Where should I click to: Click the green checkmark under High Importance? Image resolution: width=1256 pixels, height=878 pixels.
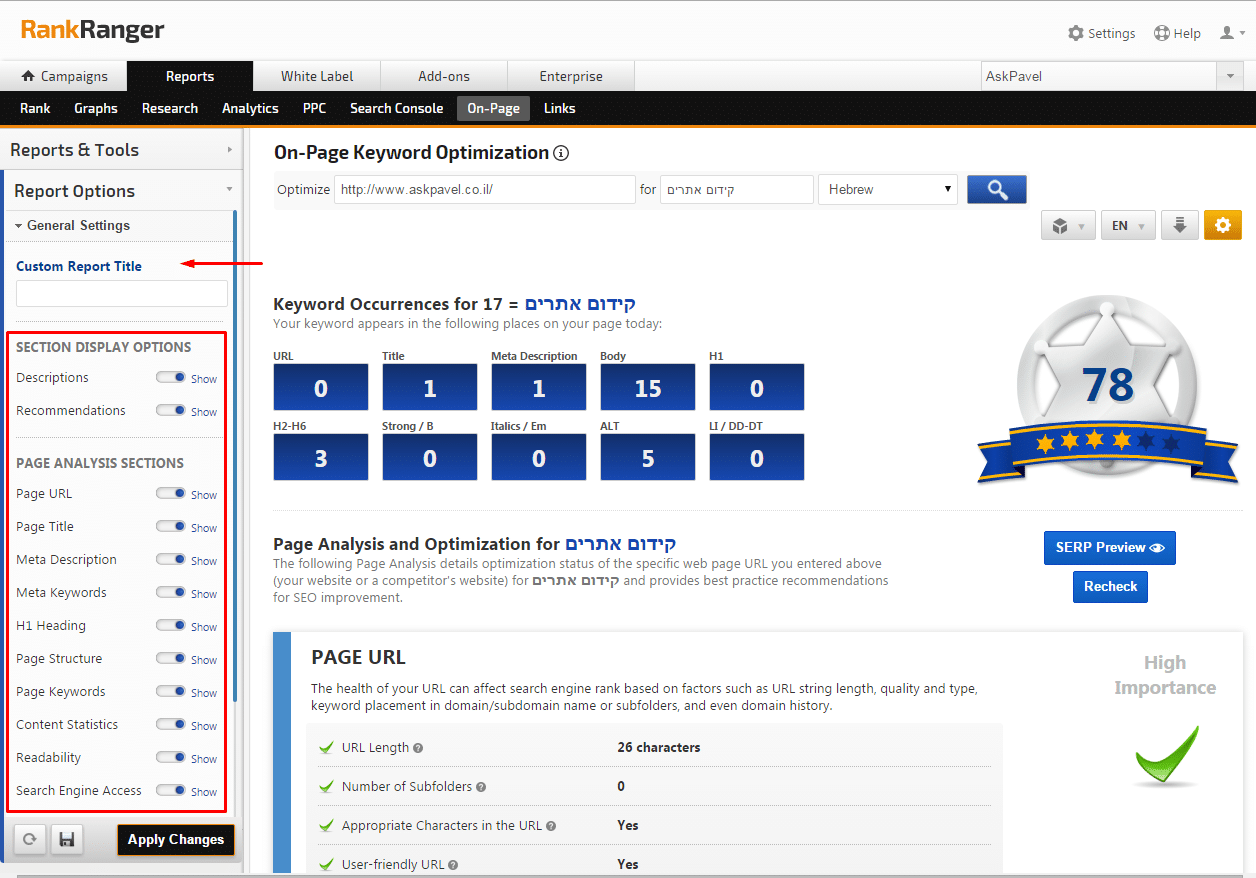[1165, 755]
